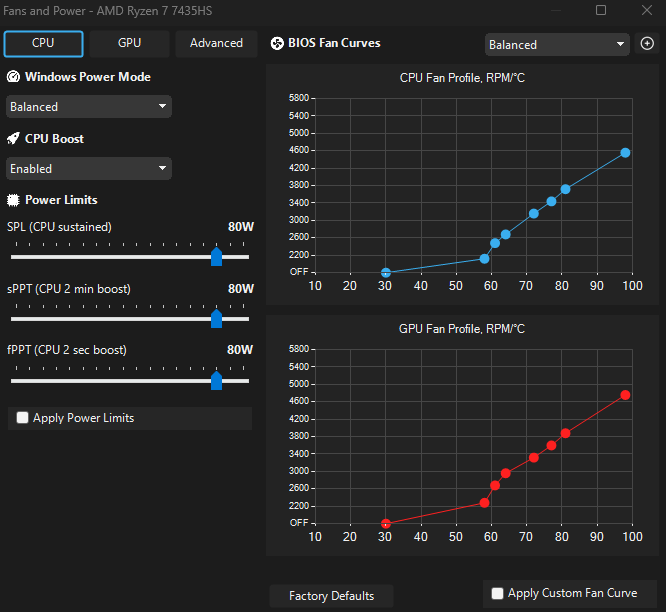The image size is (666, 612).
Task: Select the highest red GPU fan curve point
Action: (x=625, y=395)
